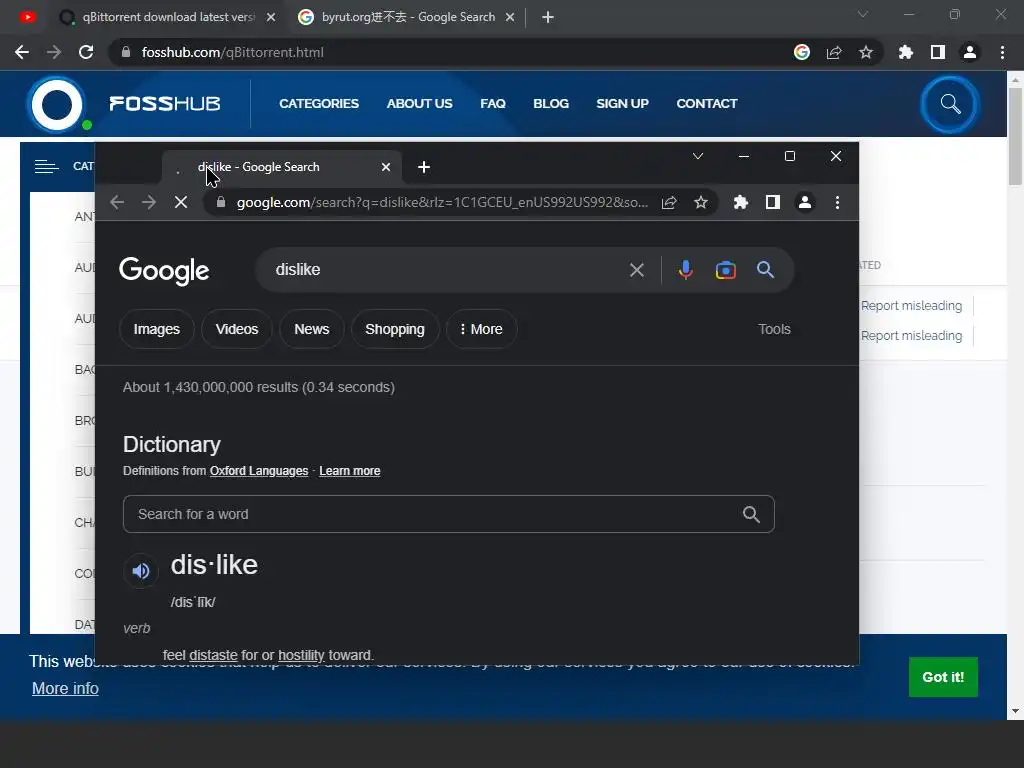The image size is (1024, 768).
Task: Accept cookies with Got it! button
Action: 943,677
